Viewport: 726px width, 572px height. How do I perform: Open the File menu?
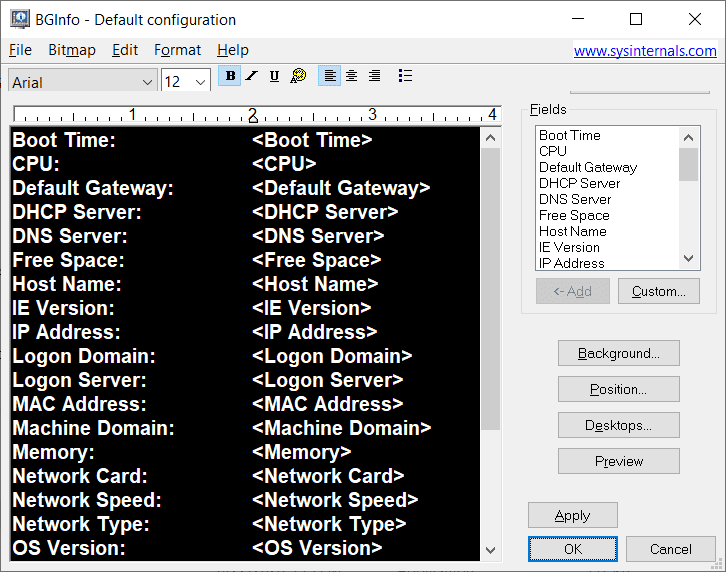click(20, 50)
